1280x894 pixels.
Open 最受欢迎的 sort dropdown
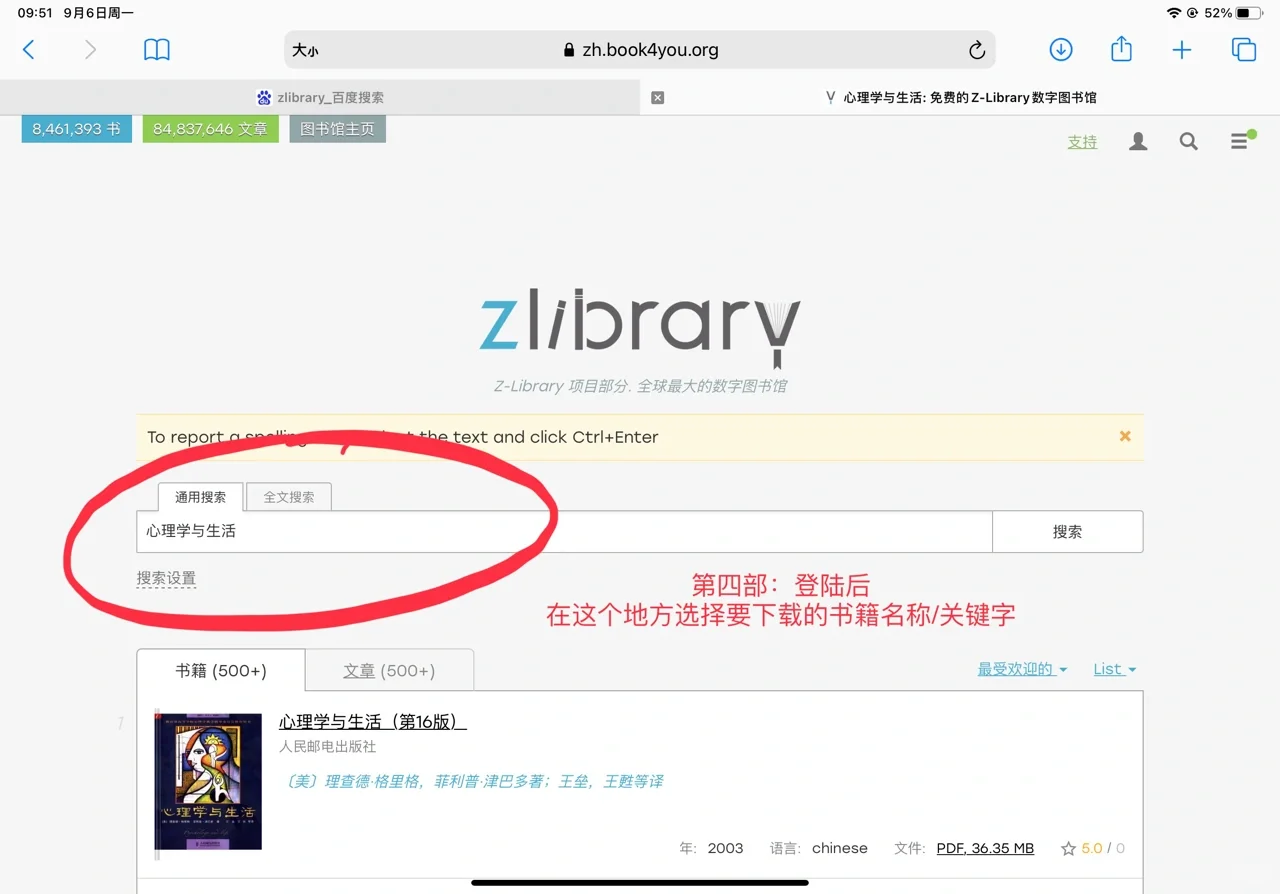[1022, 669]
